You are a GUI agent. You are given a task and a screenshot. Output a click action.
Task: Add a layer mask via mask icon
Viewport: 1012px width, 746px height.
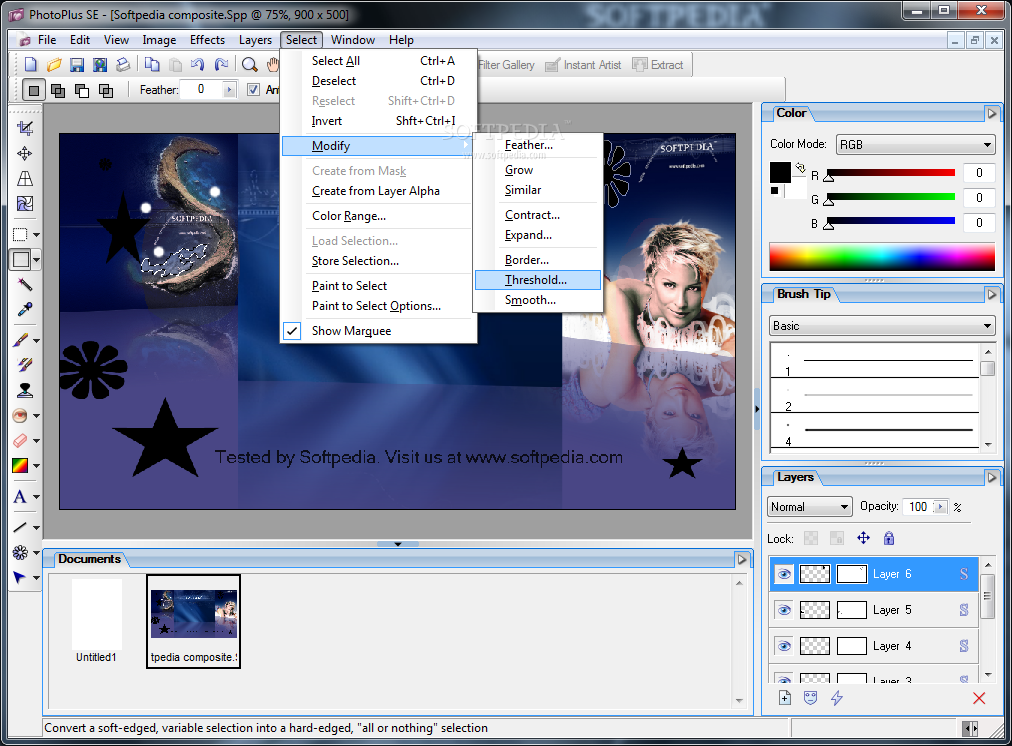pyautogui.click(x=811, y=698)
